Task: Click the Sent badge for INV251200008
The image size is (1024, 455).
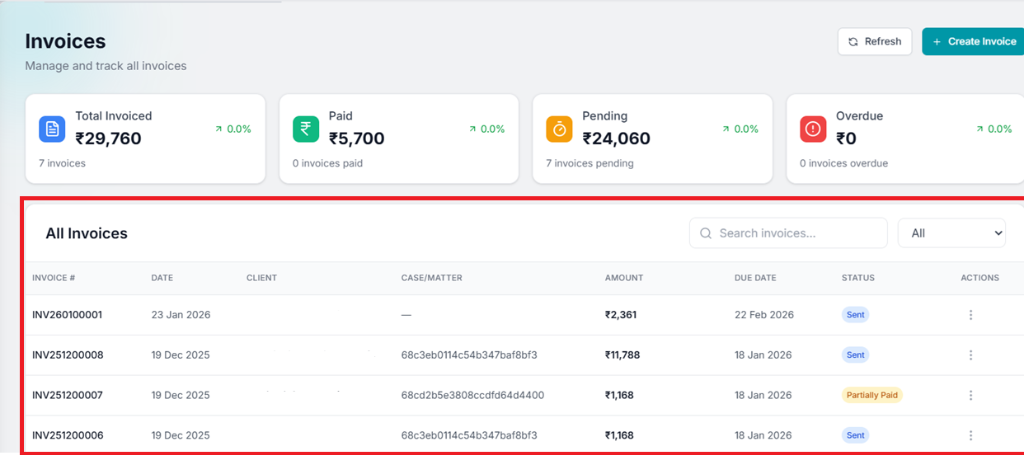Action: pyautogui.click(x=855, y=355)
